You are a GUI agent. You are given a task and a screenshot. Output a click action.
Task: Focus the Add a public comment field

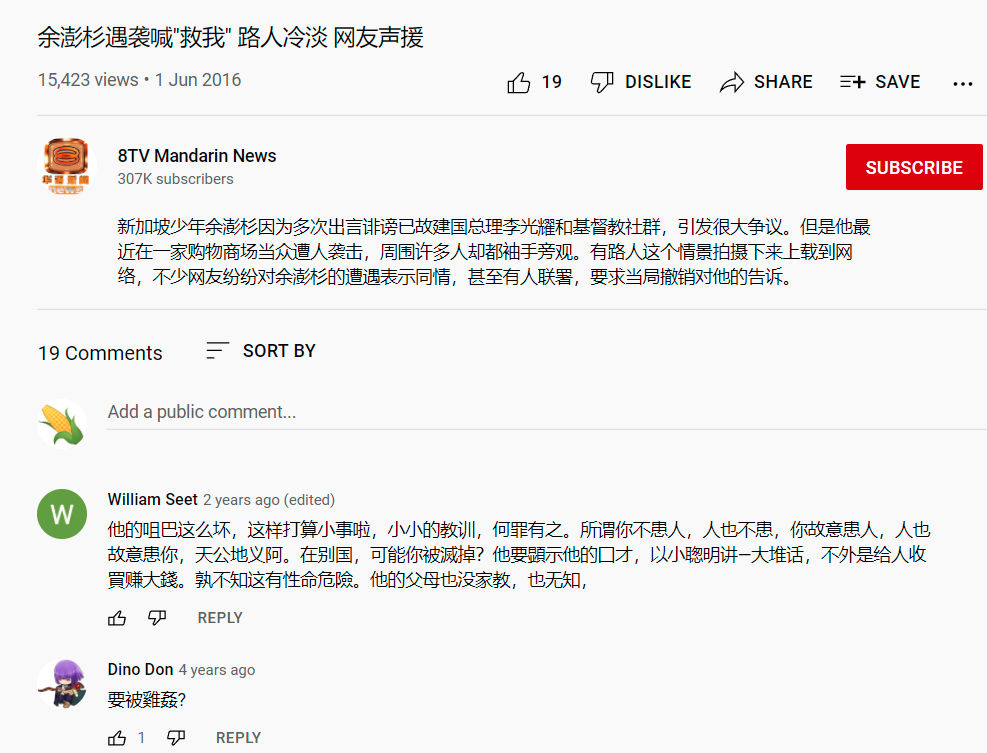point(546,412)
